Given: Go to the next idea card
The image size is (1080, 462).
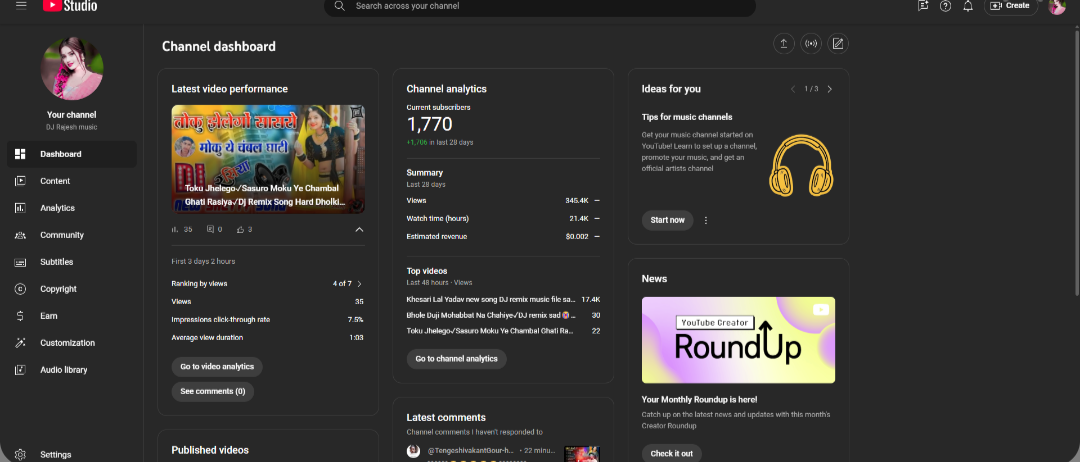Looking at the screenshot, I should [829, 89].
